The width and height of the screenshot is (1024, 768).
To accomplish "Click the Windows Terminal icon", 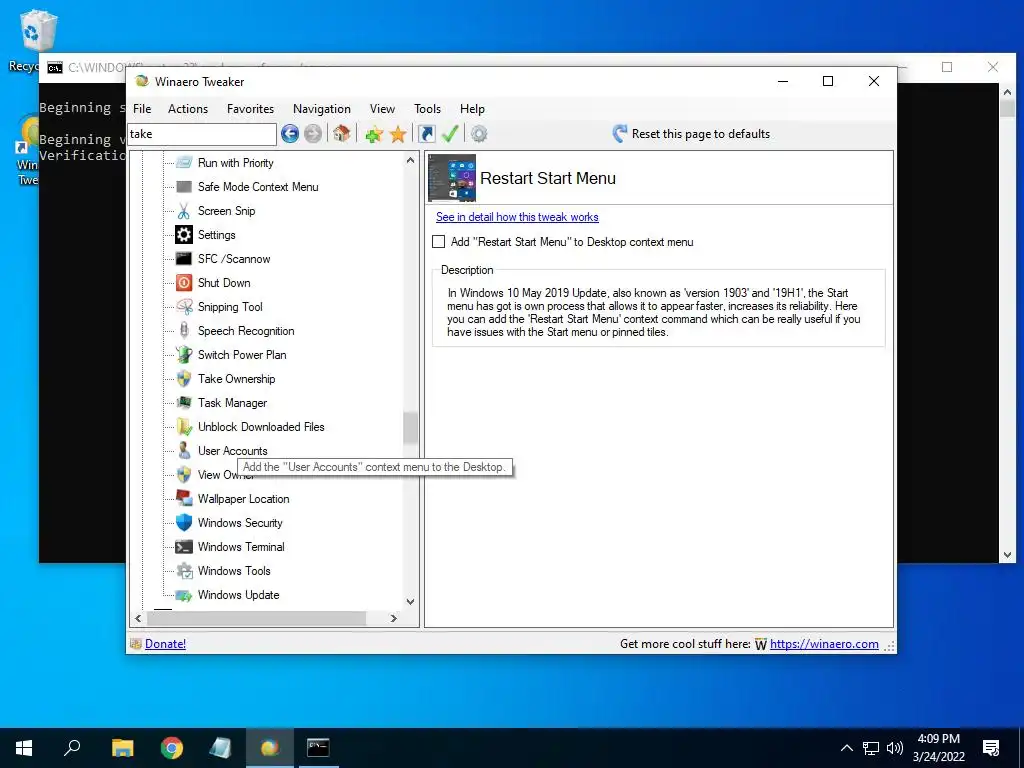I will pyautogui.click(x=184, y=547).
